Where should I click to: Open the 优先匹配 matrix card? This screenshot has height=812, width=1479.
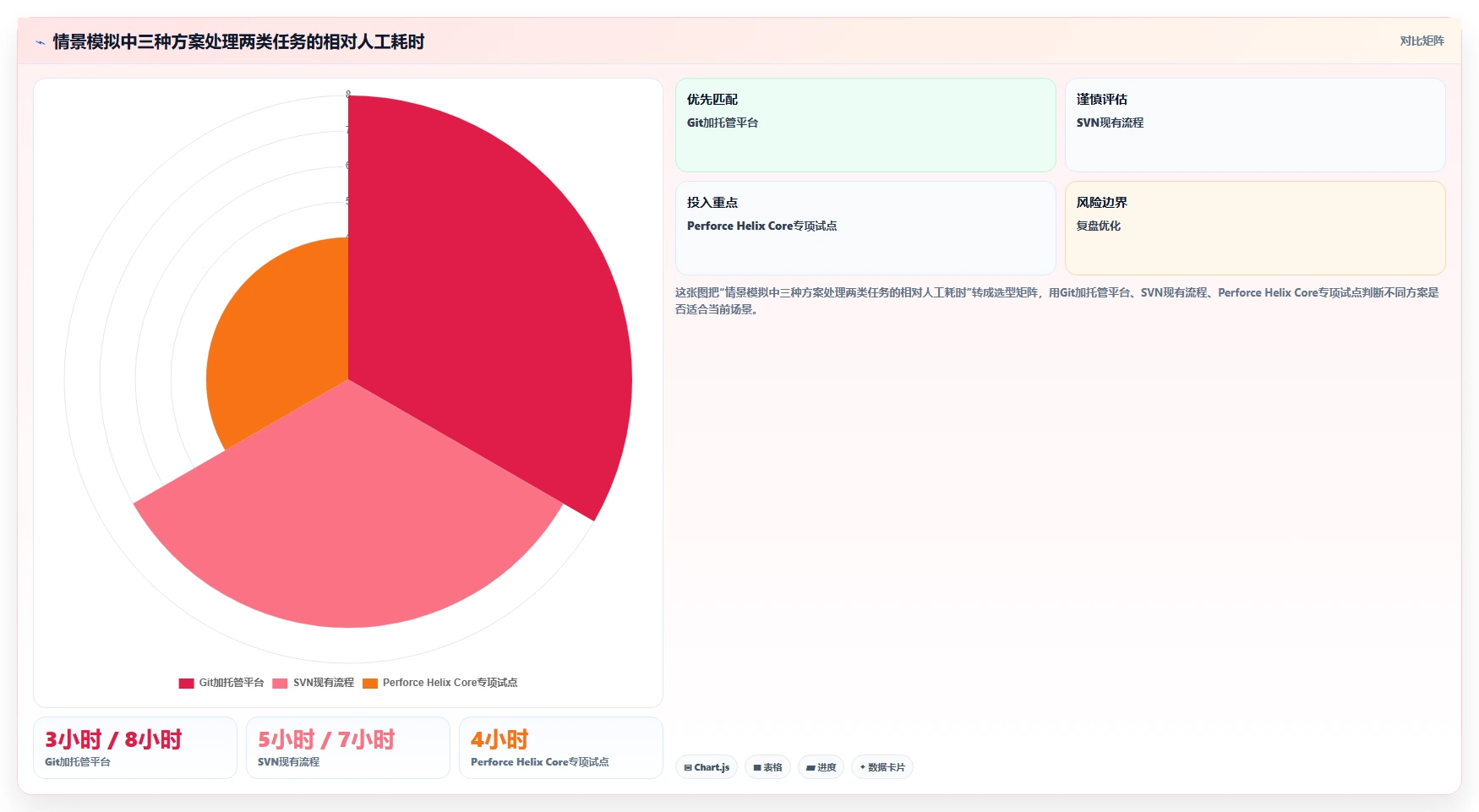[x=865, y=125]
